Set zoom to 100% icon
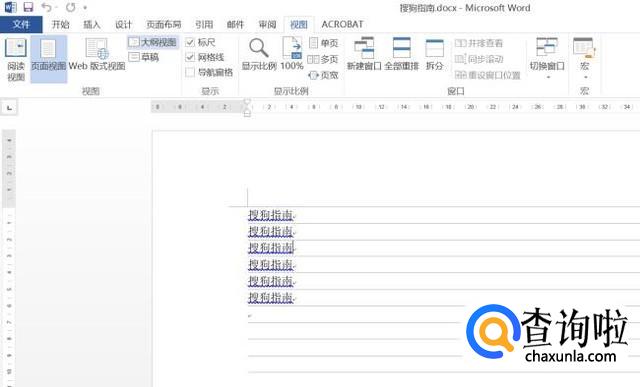 point(292,54)
